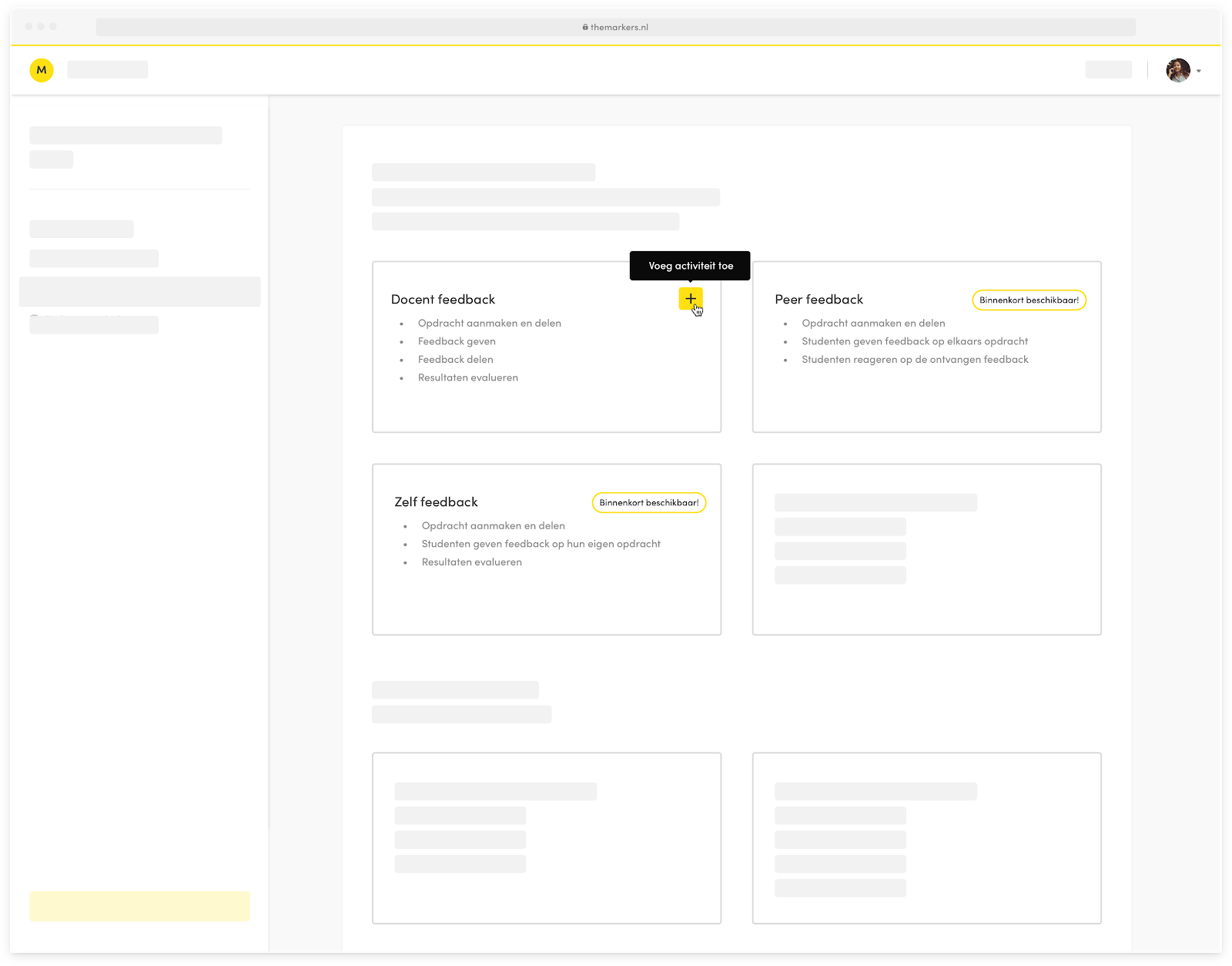Click 'Opdracht aanmaken en delen' in Peer feedback
Image resolution: width=1232 pixels, height=966 pixels.
click(873, 324)
